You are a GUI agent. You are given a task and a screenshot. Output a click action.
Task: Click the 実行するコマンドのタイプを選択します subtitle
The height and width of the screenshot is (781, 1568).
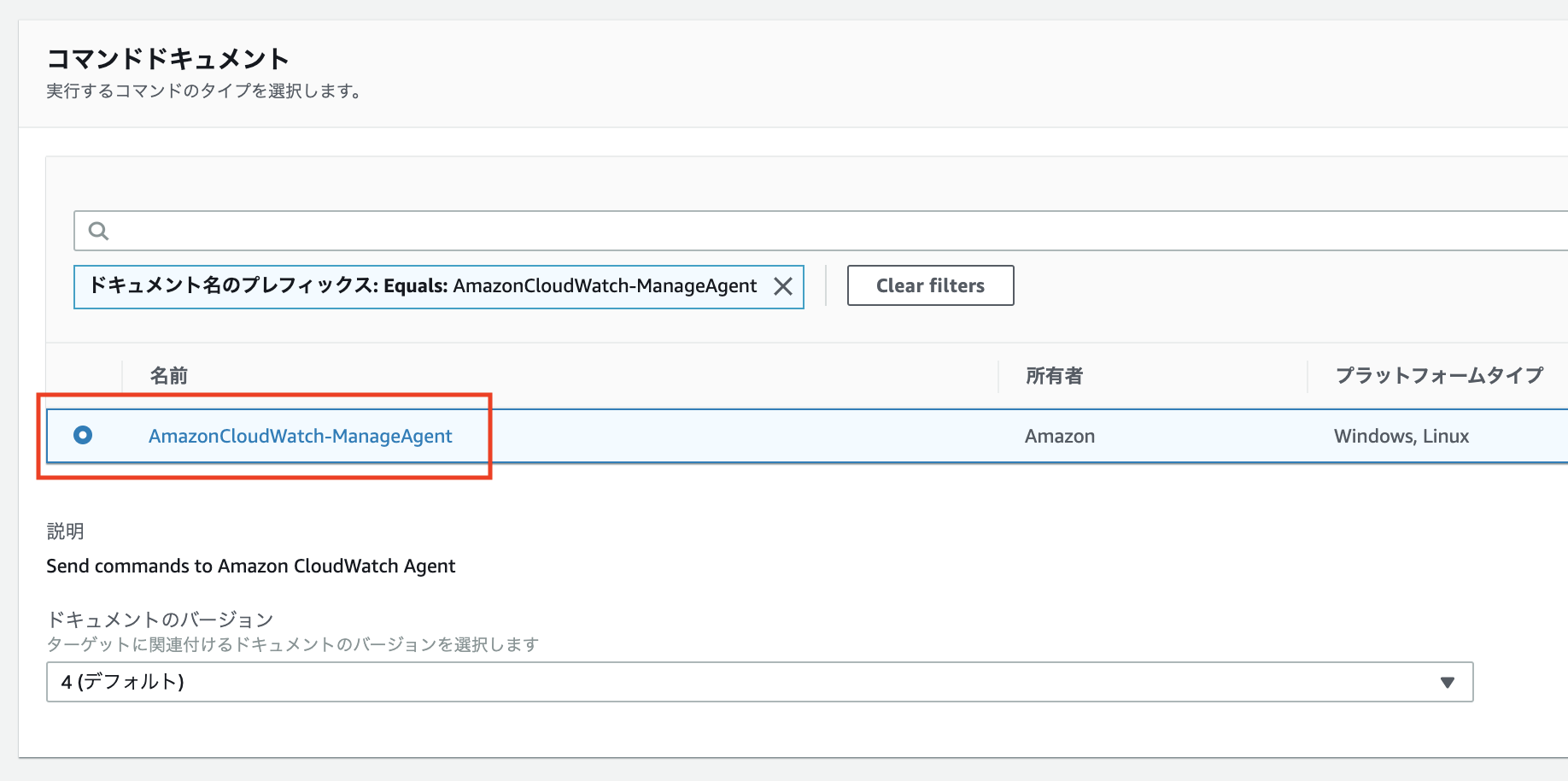(x=203, y=91)
